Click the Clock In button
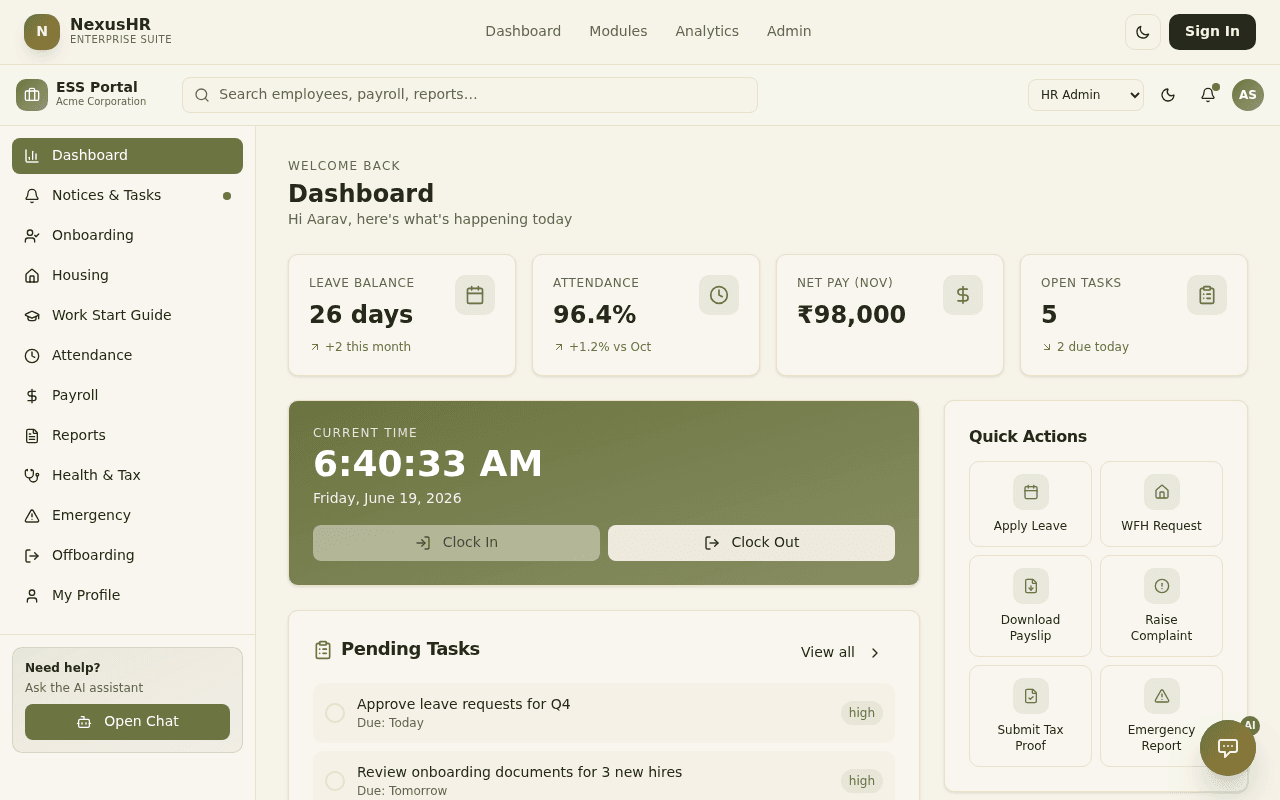 [456, 543]
